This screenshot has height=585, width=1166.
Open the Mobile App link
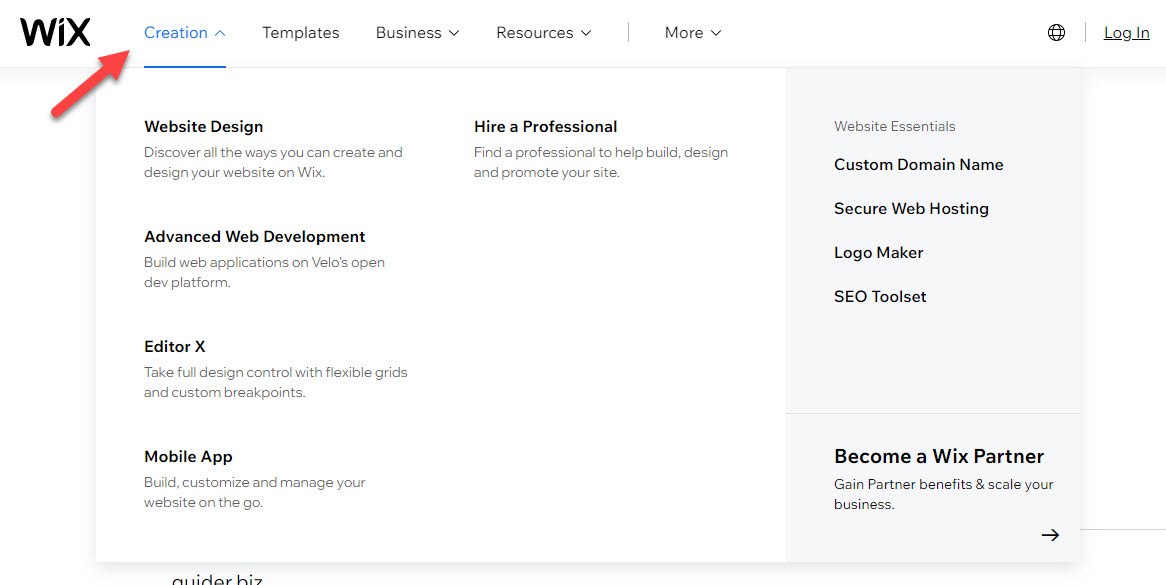click(188, 456)
